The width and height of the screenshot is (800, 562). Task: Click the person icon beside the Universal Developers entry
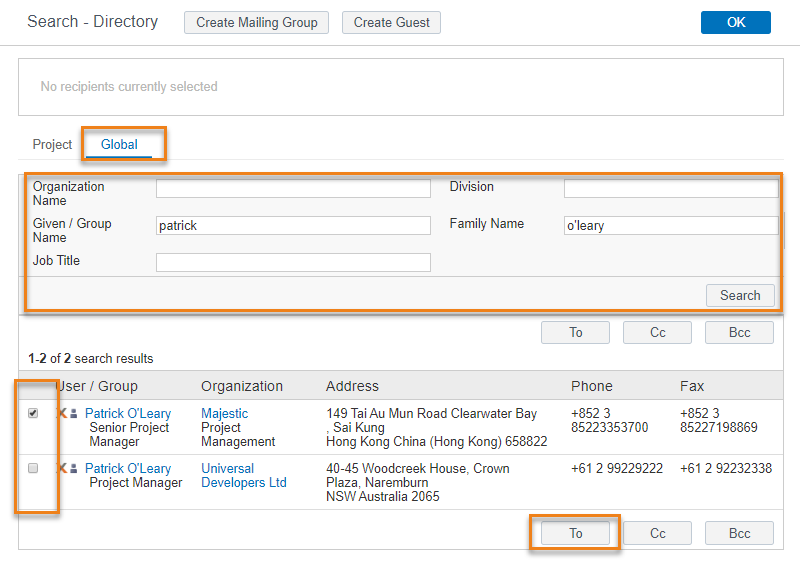74,469
